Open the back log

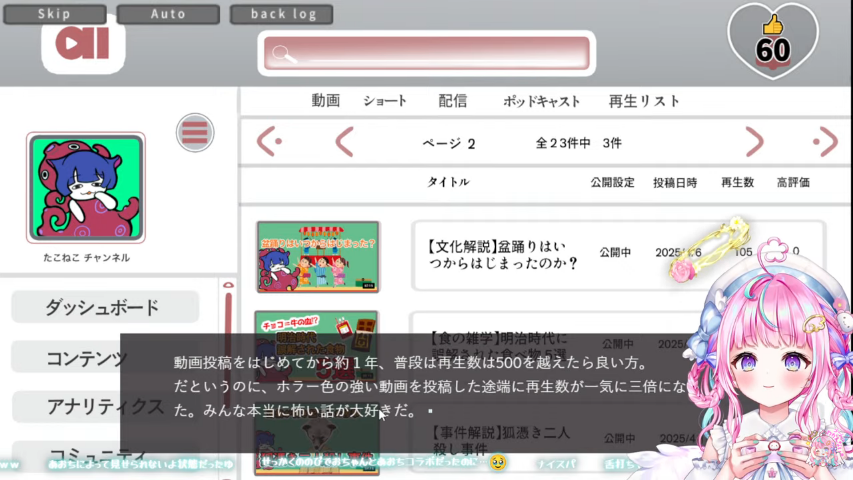point(282,14)
